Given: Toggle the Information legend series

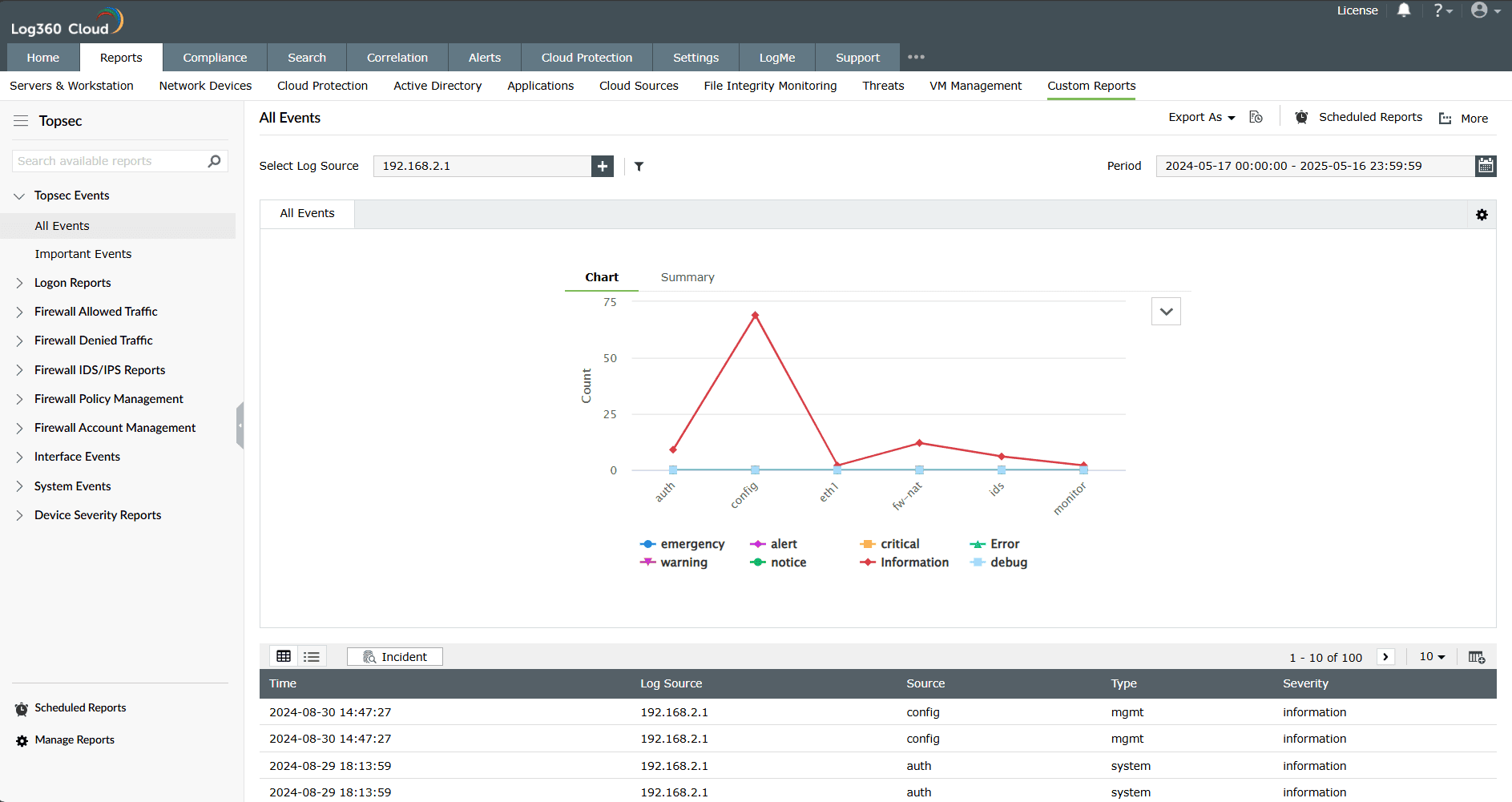Looking at the screenshot, I should [904, 562].
